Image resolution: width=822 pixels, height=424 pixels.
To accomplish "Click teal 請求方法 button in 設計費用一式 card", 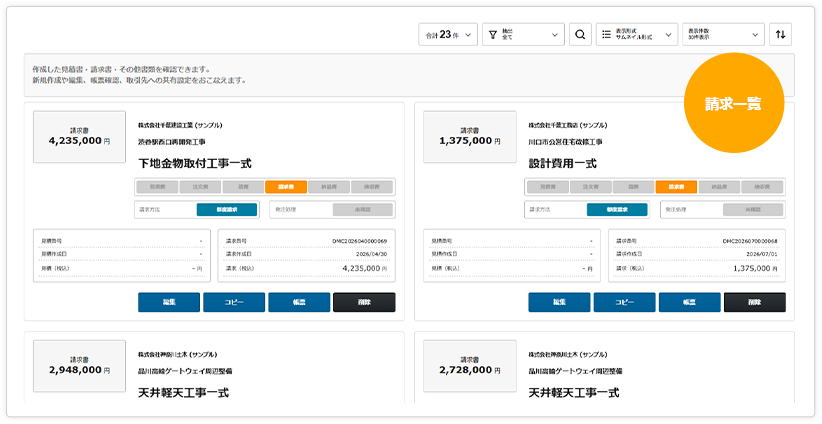I will point(617,210).
